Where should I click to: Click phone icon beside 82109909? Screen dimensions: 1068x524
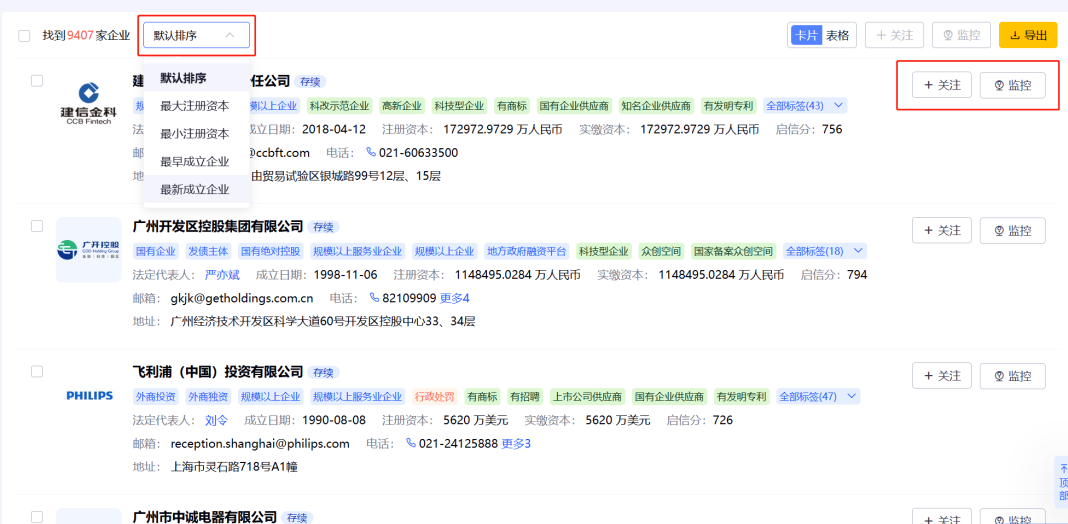coord(374,298)
